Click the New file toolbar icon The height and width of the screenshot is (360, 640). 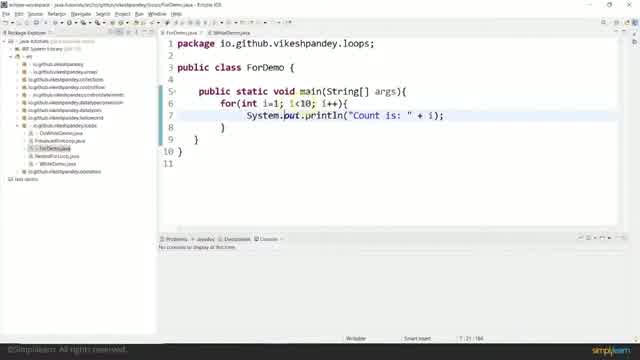(x=6, y=22)
